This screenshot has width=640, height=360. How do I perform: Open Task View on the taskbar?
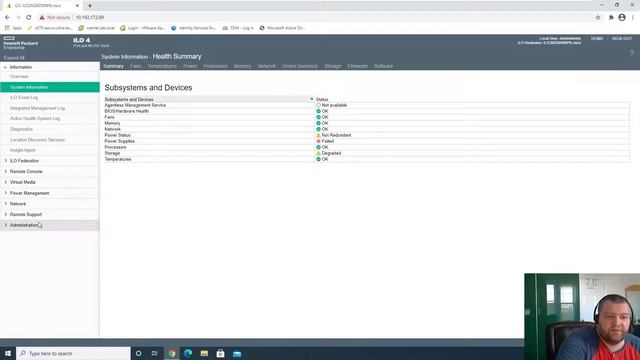155,353
